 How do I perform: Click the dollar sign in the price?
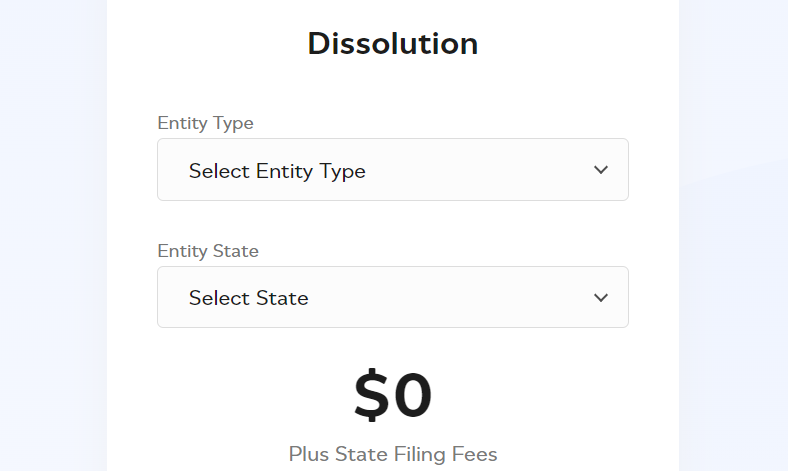[x=371, y=396]
